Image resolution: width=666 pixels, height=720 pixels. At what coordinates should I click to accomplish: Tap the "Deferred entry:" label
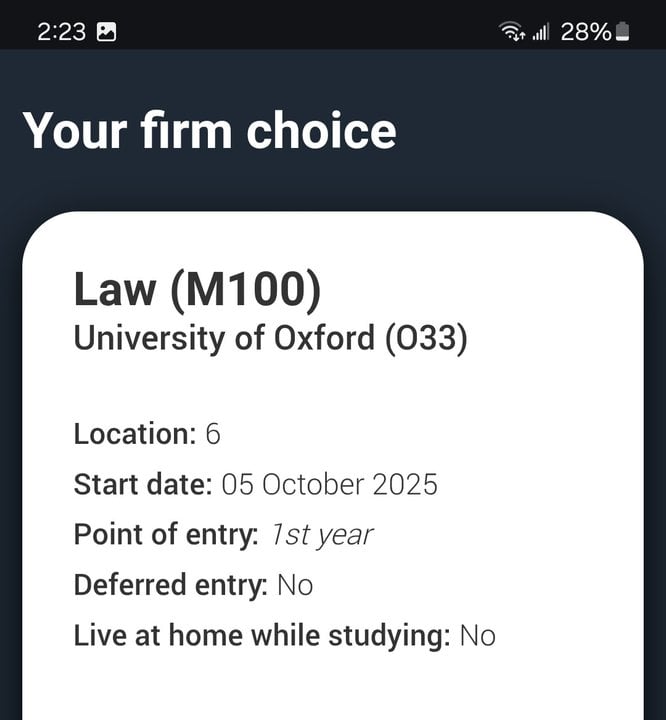point(170,585)
